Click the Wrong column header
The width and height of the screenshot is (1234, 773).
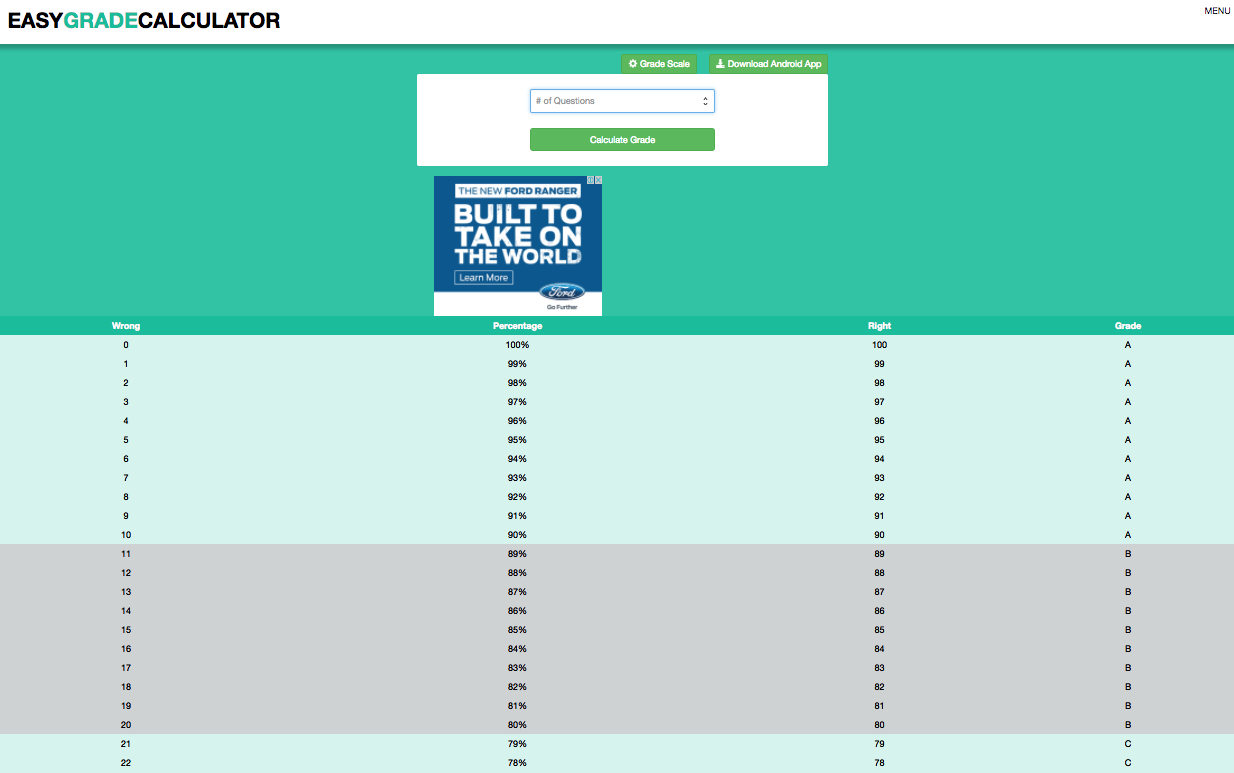(126, 326)
